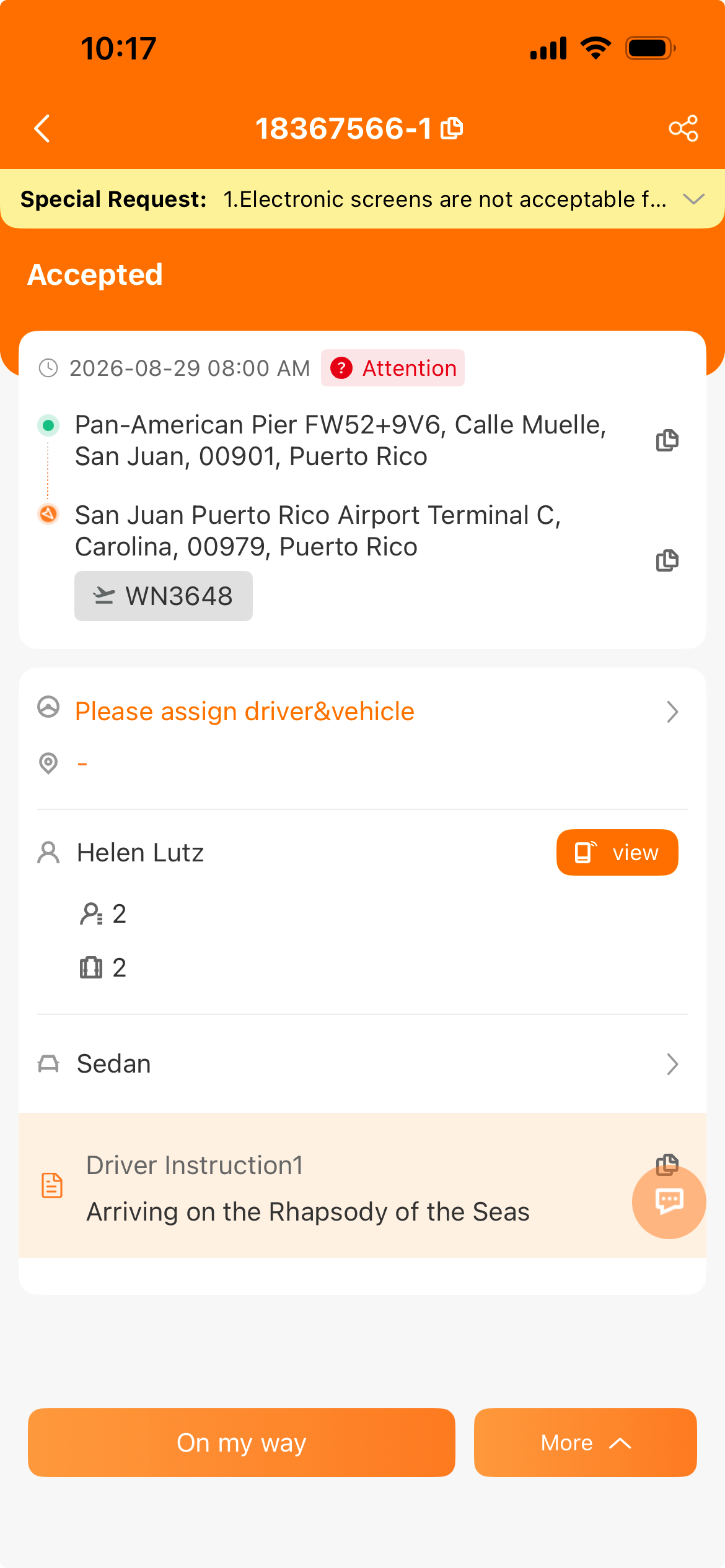This screenshot has height=1568, width=725.
Task: Copy the Driver Instruction1 text
Action: [x=667, y=1164]
